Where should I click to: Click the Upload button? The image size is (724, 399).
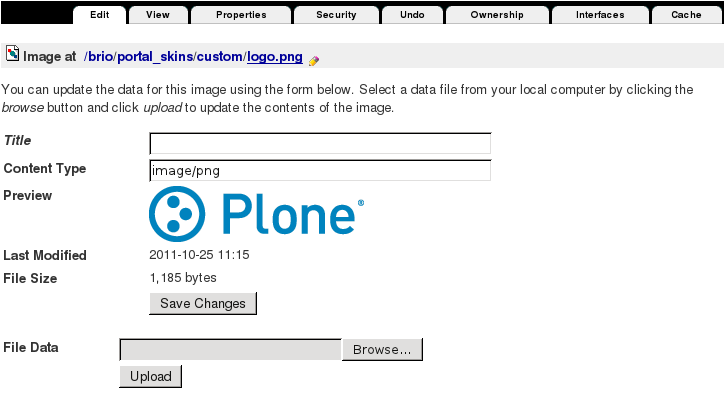pos(151,376)
